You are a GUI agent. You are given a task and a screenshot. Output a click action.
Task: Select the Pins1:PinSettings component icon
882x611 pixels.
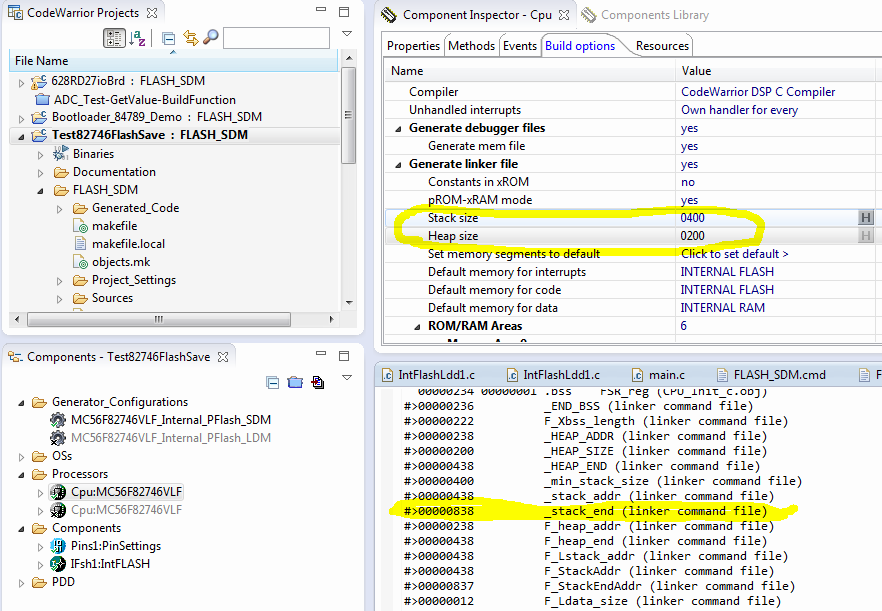point(58,546)
